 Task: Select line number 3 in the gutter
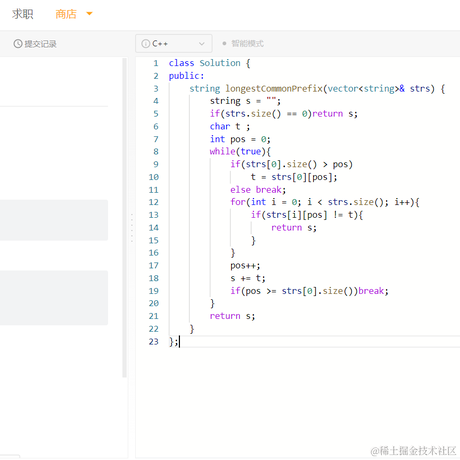[x=156, y=88]
